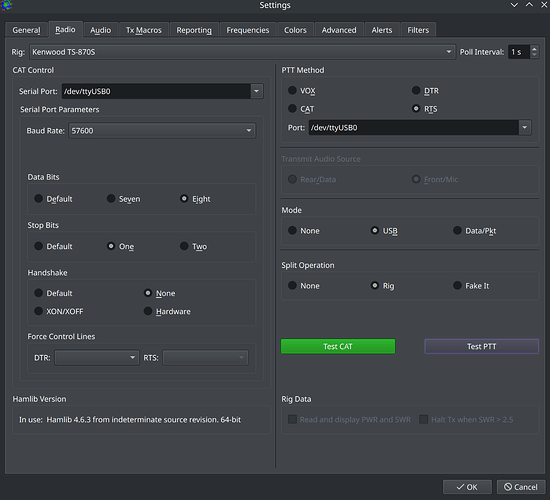550x500 pixels.
Task: Choose CAT as PTT method
Action: coord(301,109)
